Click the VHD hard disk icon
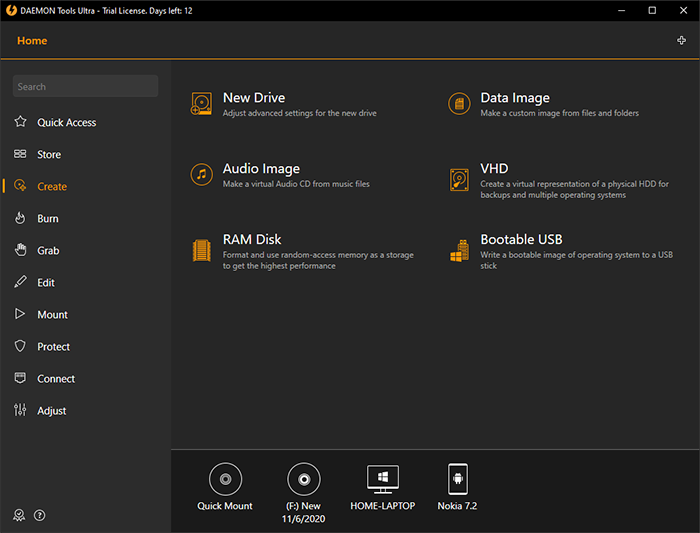This screenshot has height=533, width=700. pyautogui.click(x=459, y=180)
